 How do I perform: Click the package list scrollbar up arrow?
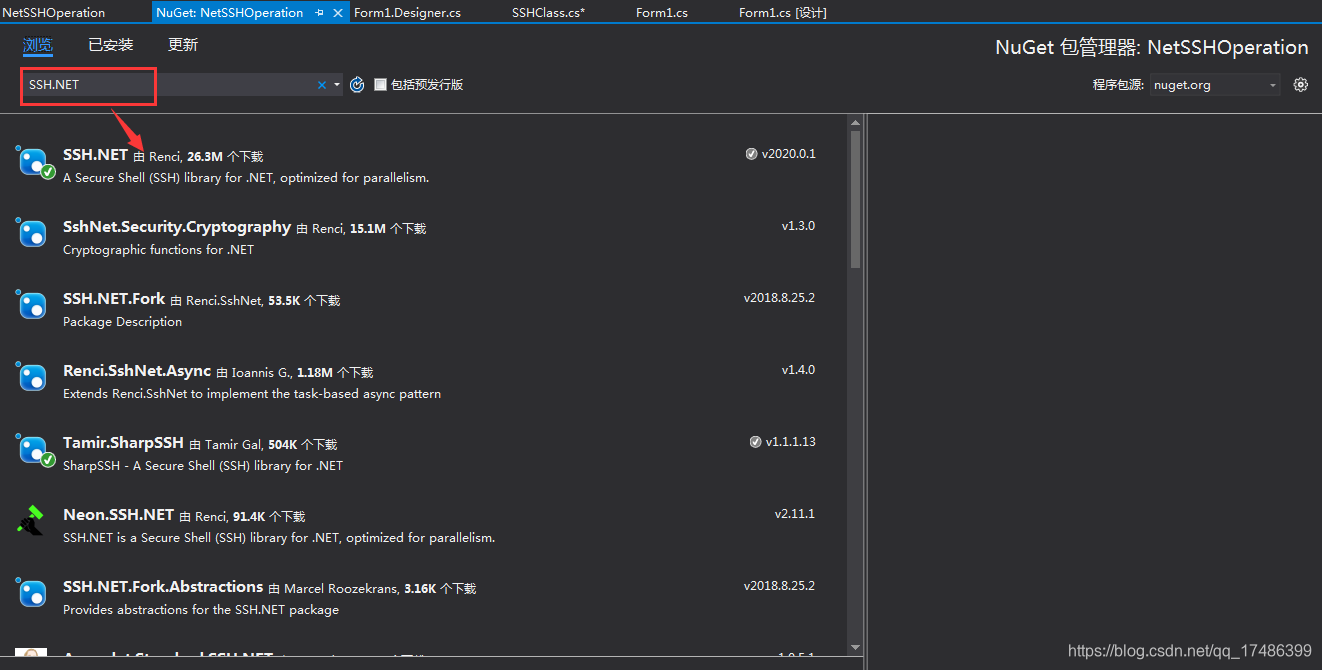(855, 122)
